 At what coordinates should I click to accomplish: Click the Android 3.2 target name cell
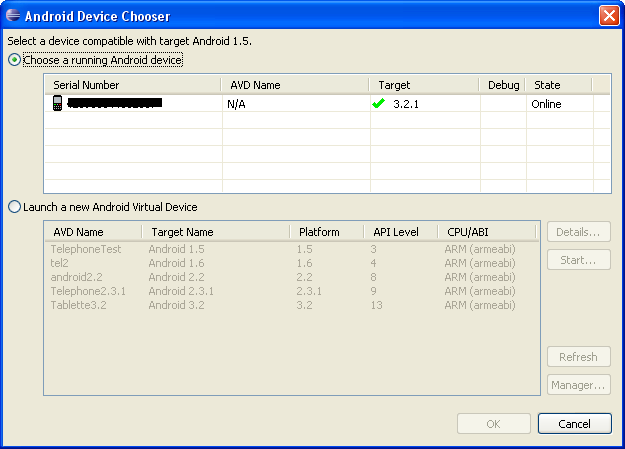point(177,305)
